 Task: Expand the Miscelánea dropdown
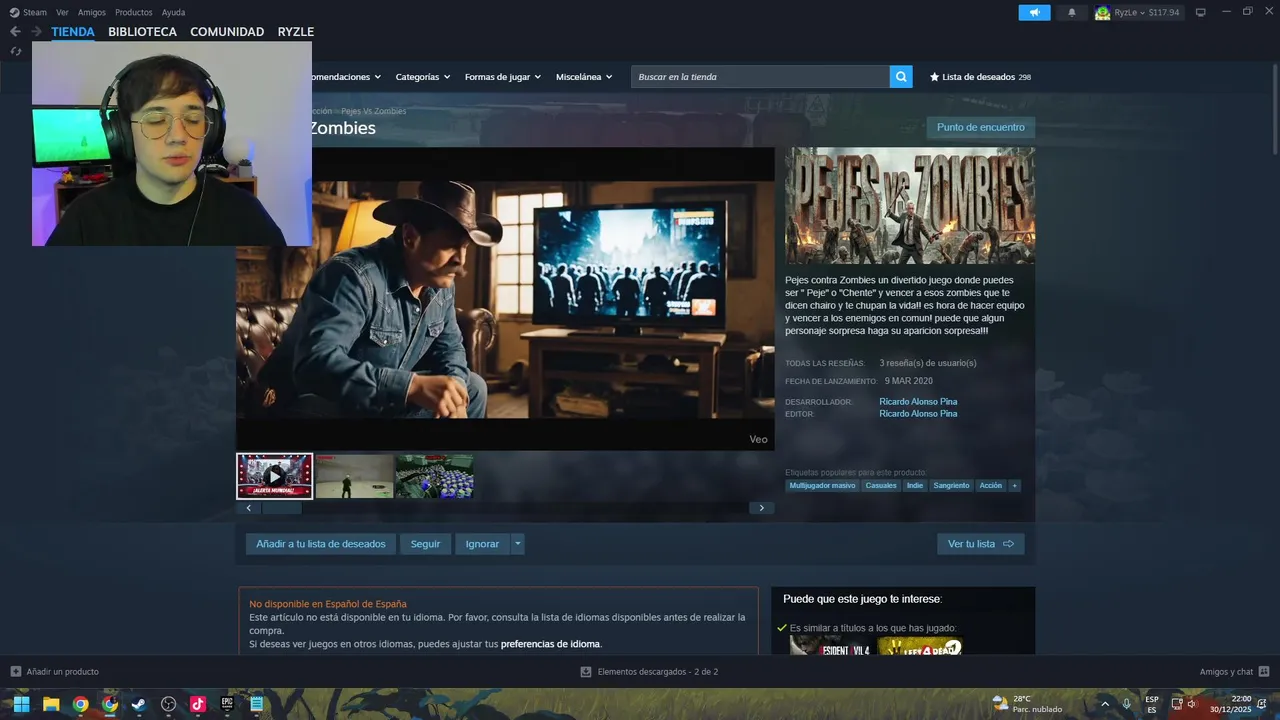[584, 77]
